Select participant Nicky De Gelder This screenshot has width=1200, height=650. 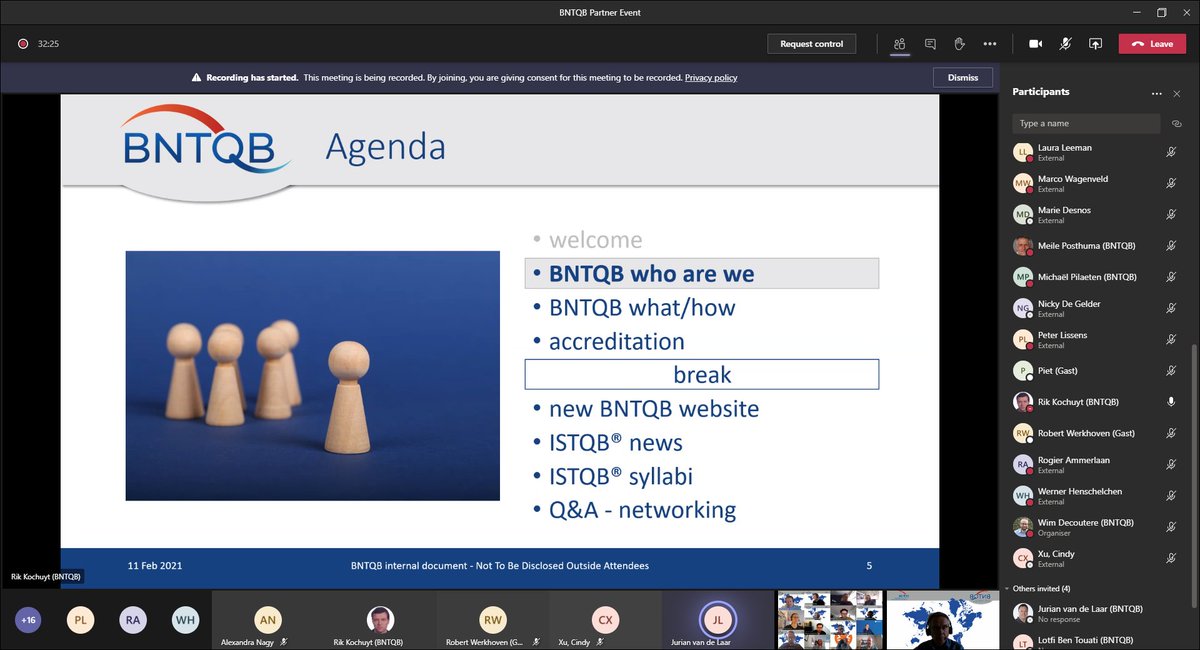[x=1094, y=308]
